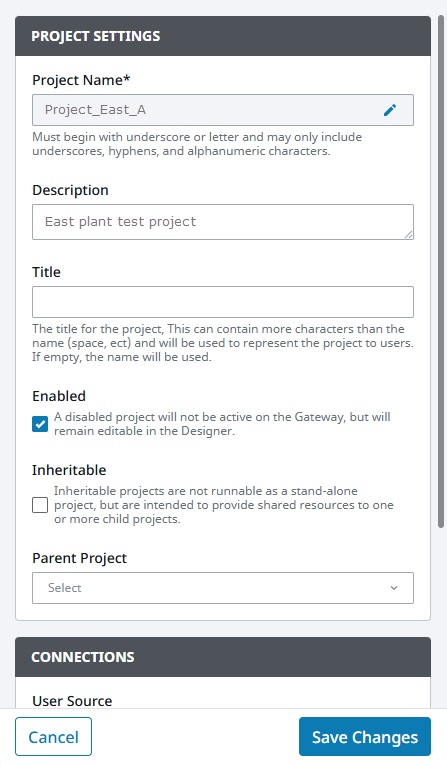Click the chevron arrow in Parent Project select

(394, 588)
